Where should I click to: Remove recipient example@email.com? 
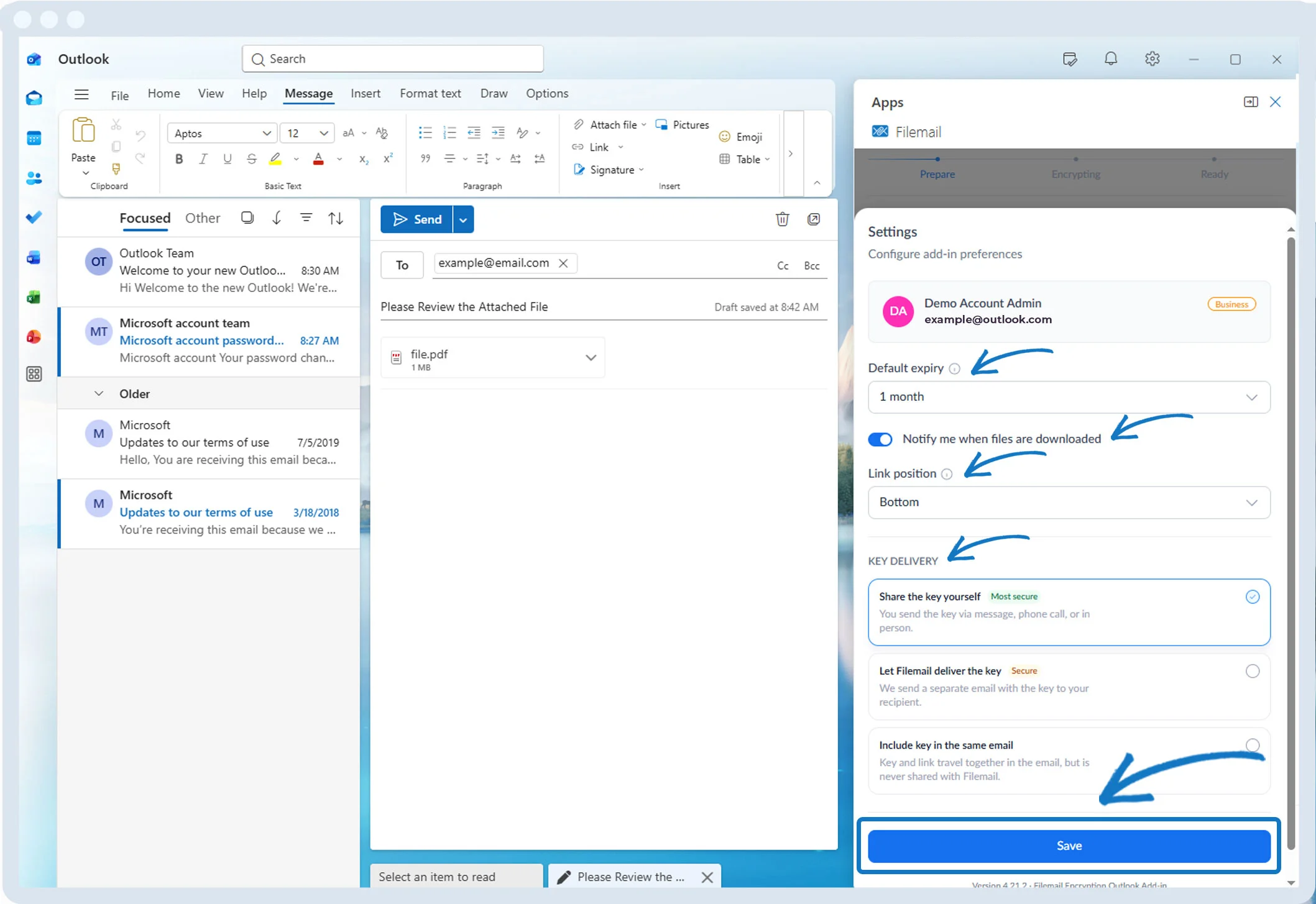(563, 263)
